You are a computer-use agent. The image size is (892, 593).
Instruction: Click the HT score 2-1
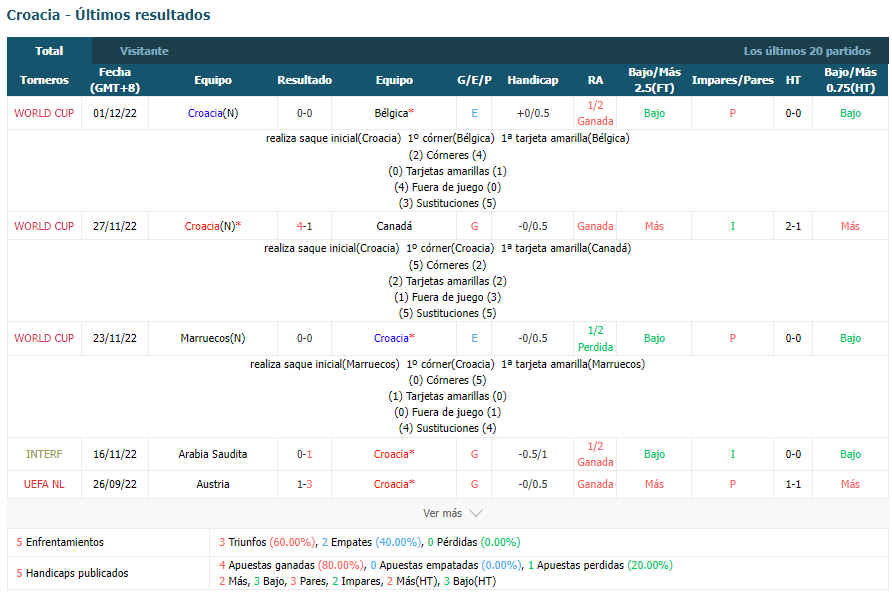793,226
